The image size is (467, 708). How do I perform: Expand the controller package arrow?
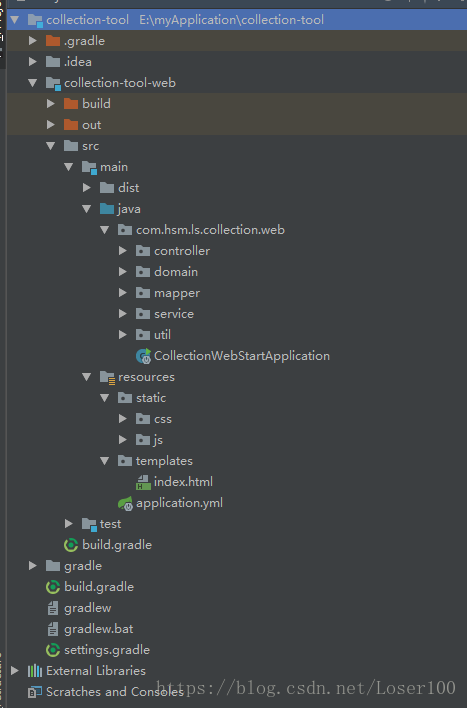click(x=122, y=251)
